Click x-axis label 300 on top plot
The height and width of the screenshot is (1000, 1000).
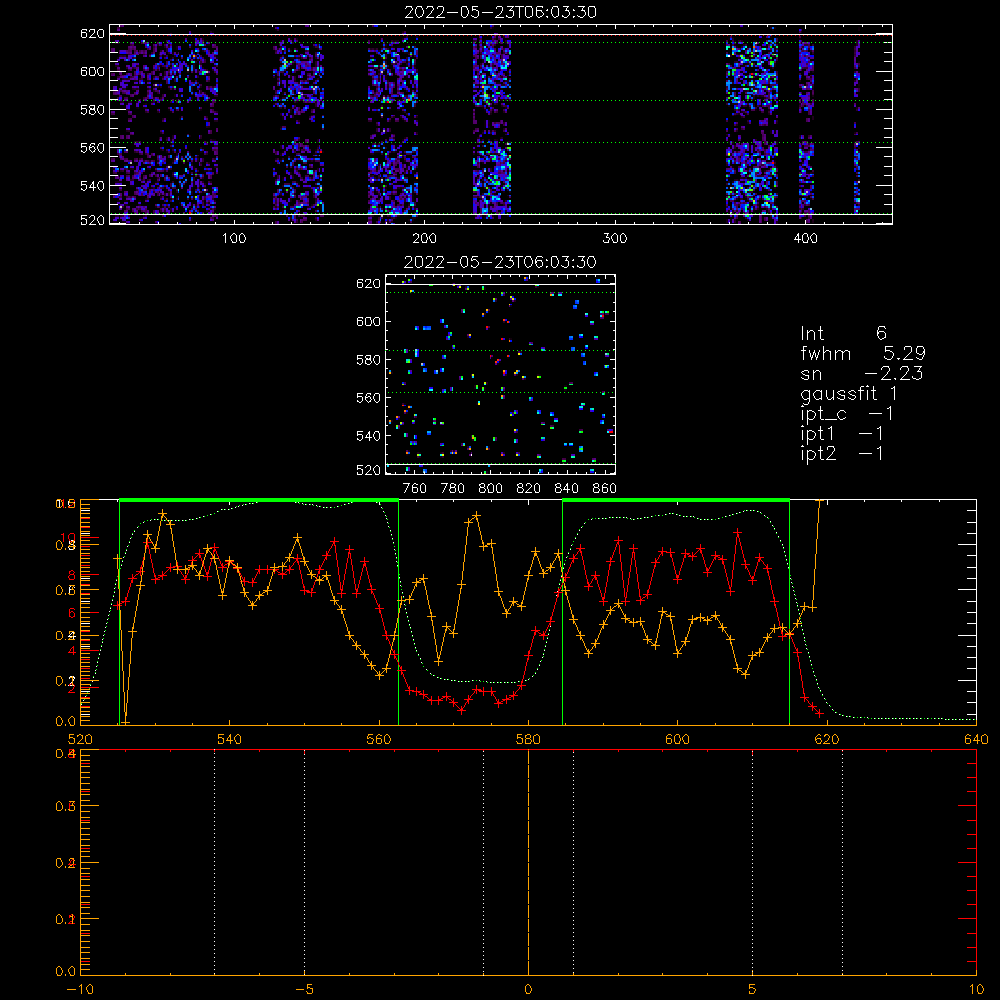[615, 239]
